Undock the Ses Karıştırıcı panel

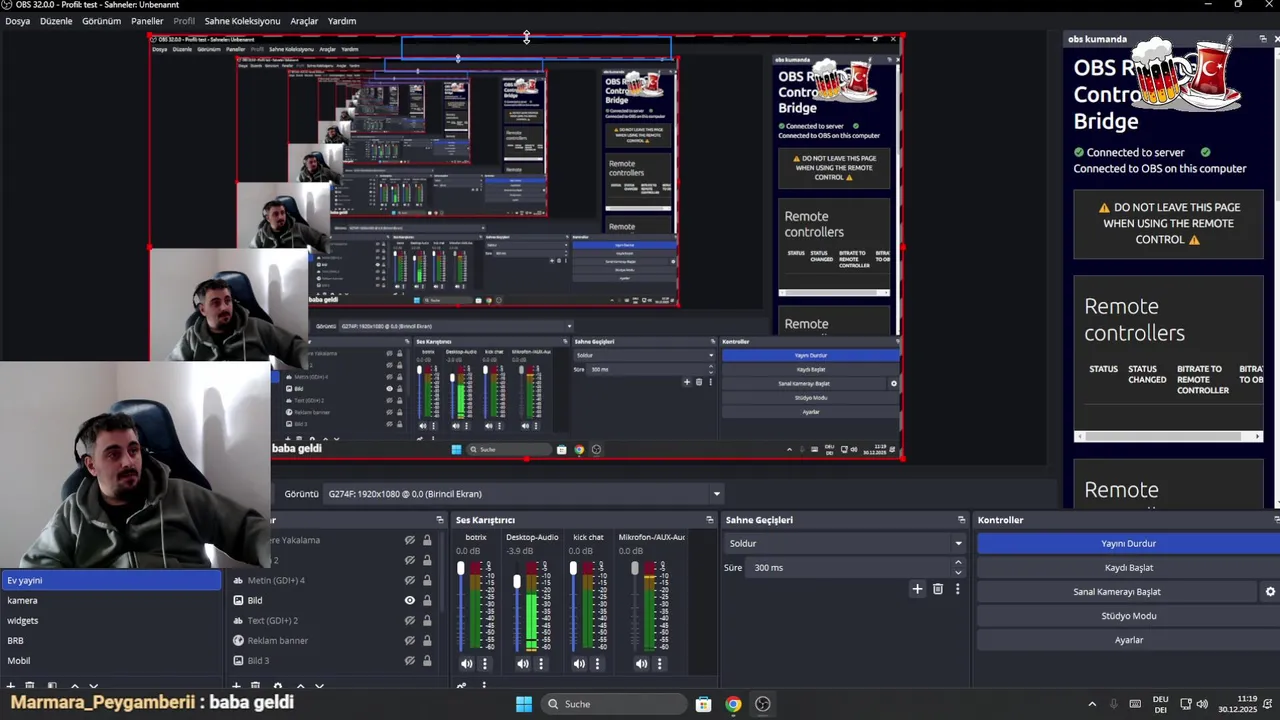pyautogui.click(x=710, y=520)
